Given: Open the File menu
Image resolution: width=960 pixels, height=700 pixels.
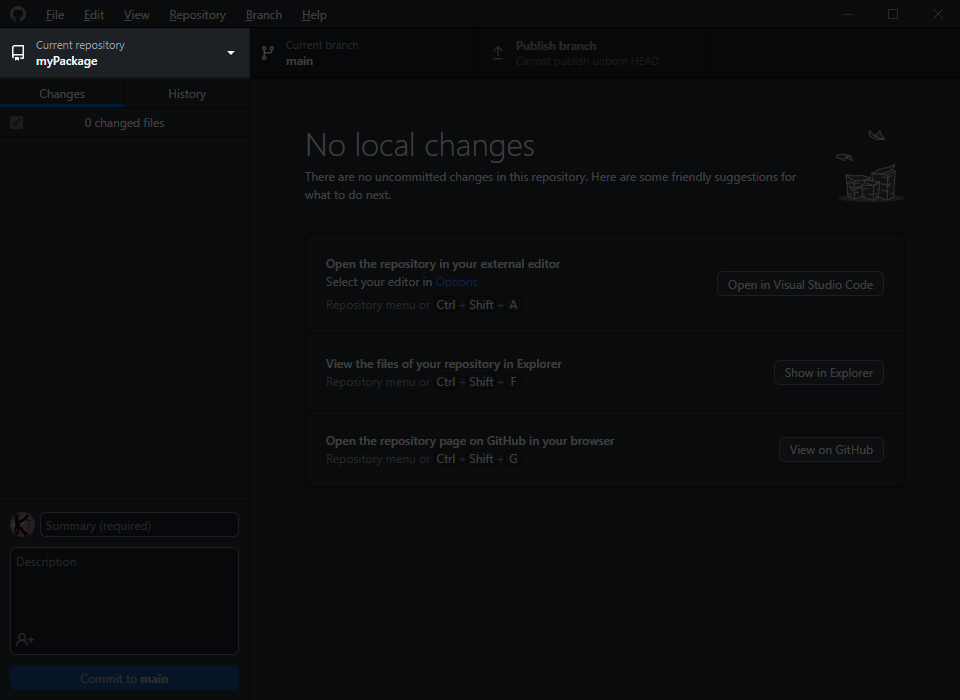Looking at the screenshot, I should (x=54, y=15).
